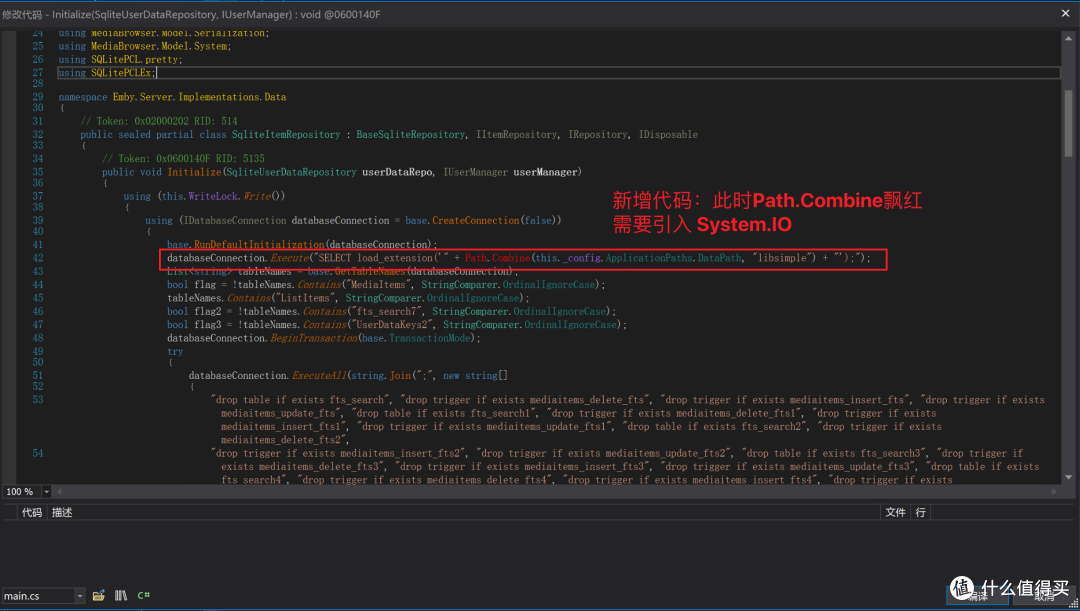Image resolution: width=1080 pixels, height=611 pixels.
Task: Click horizontal scrollbar left arrow
Action: pos(59,492)
